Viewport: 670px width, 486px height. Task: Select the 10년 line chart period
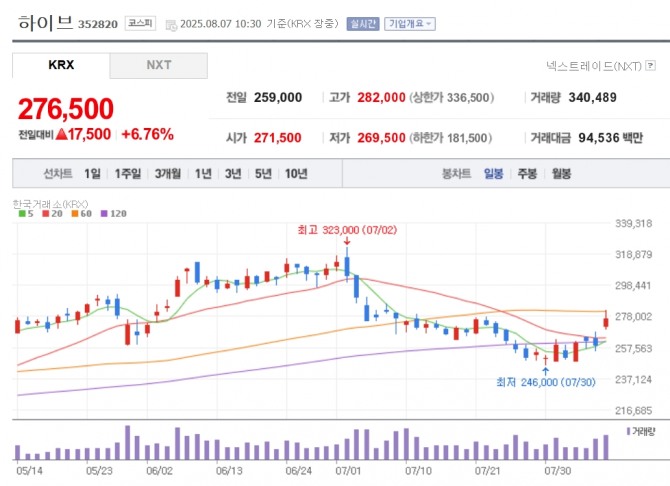coord(296,174)
